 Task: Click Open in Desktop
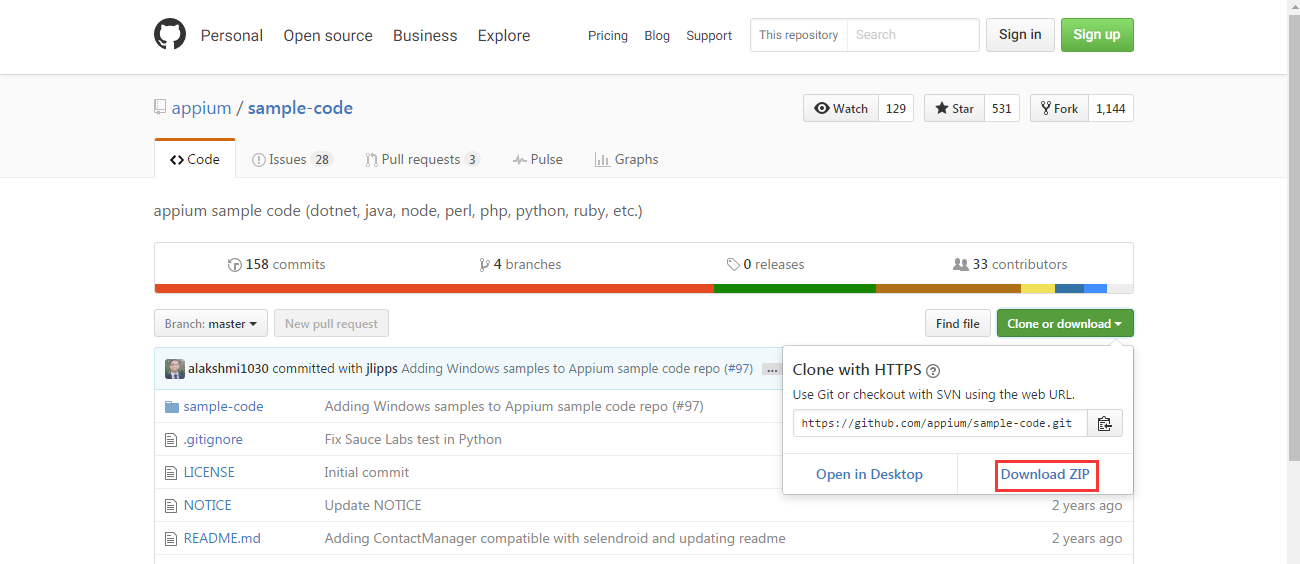point(869,474)
